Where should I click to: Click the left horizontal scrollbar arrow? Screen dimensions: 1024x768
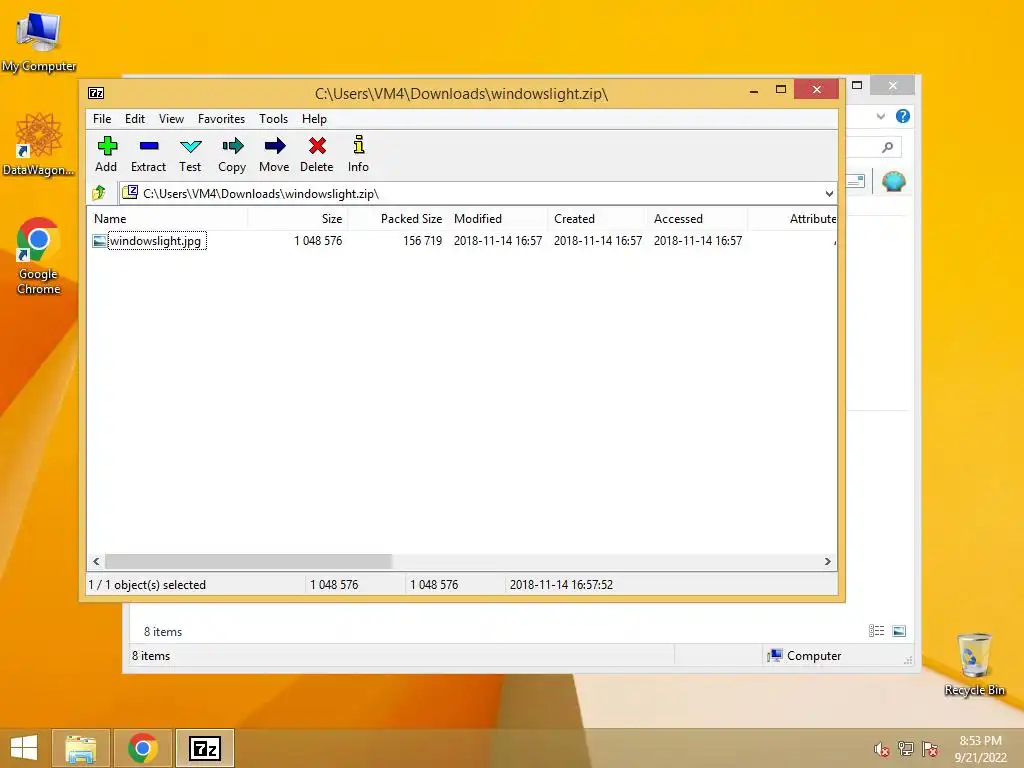coord(97,562)
